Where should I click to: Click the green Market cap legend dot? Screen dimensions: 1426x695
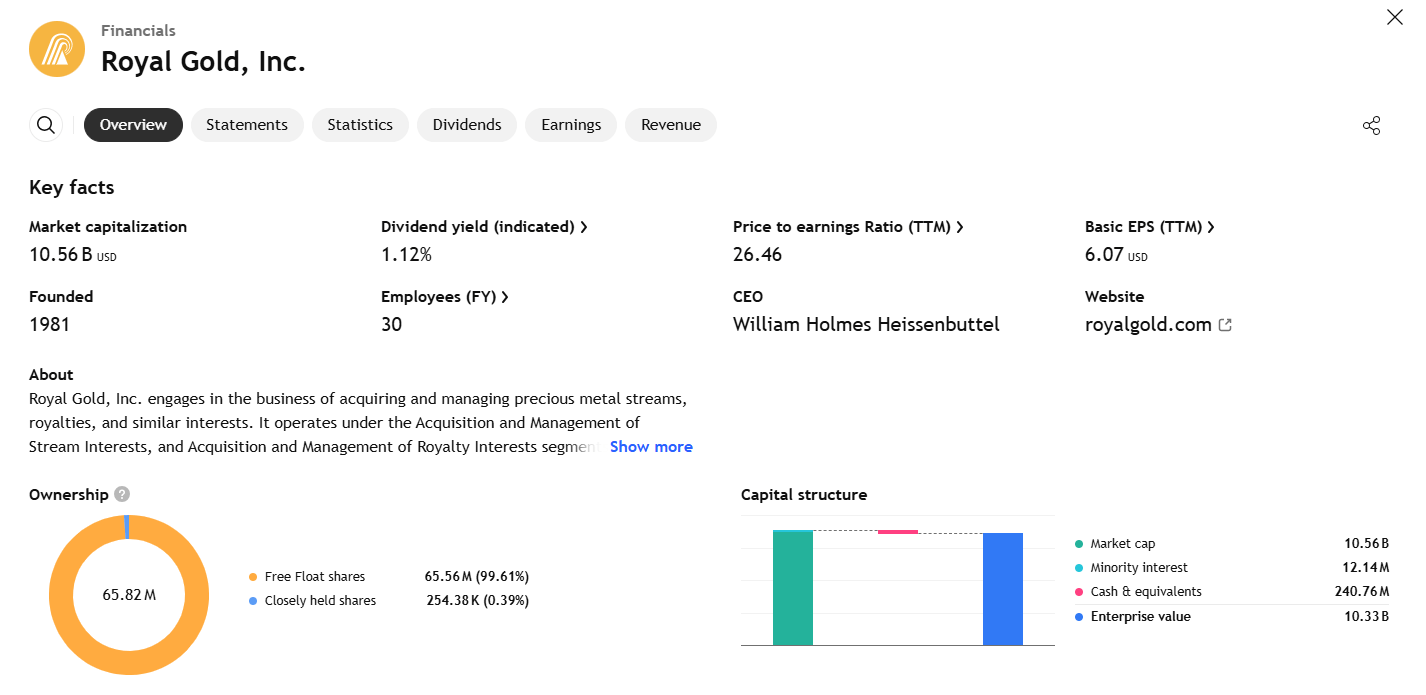[x=1079, y=544]
